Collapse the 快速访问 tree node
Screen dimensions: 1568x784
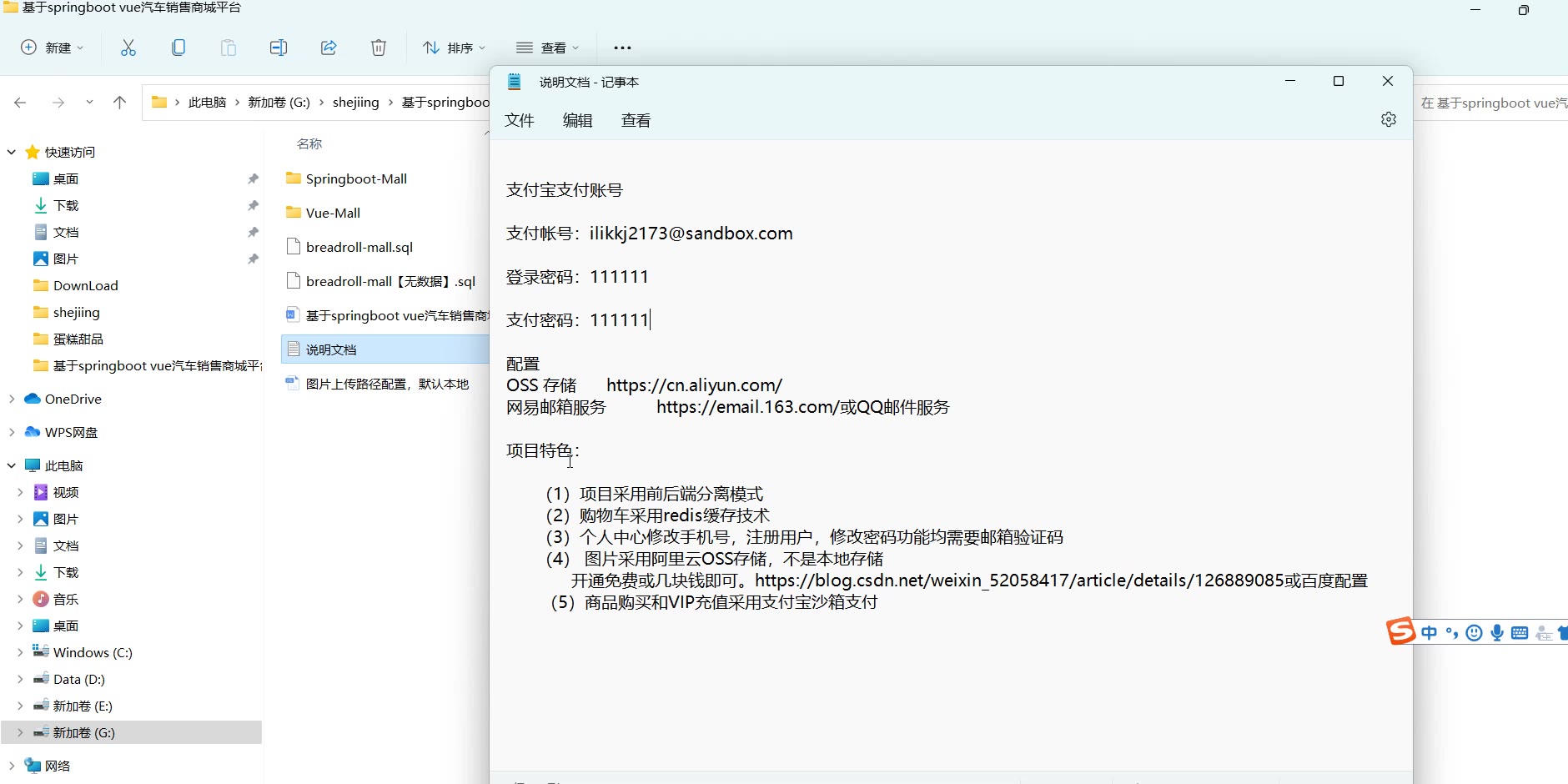pos(12,152)
